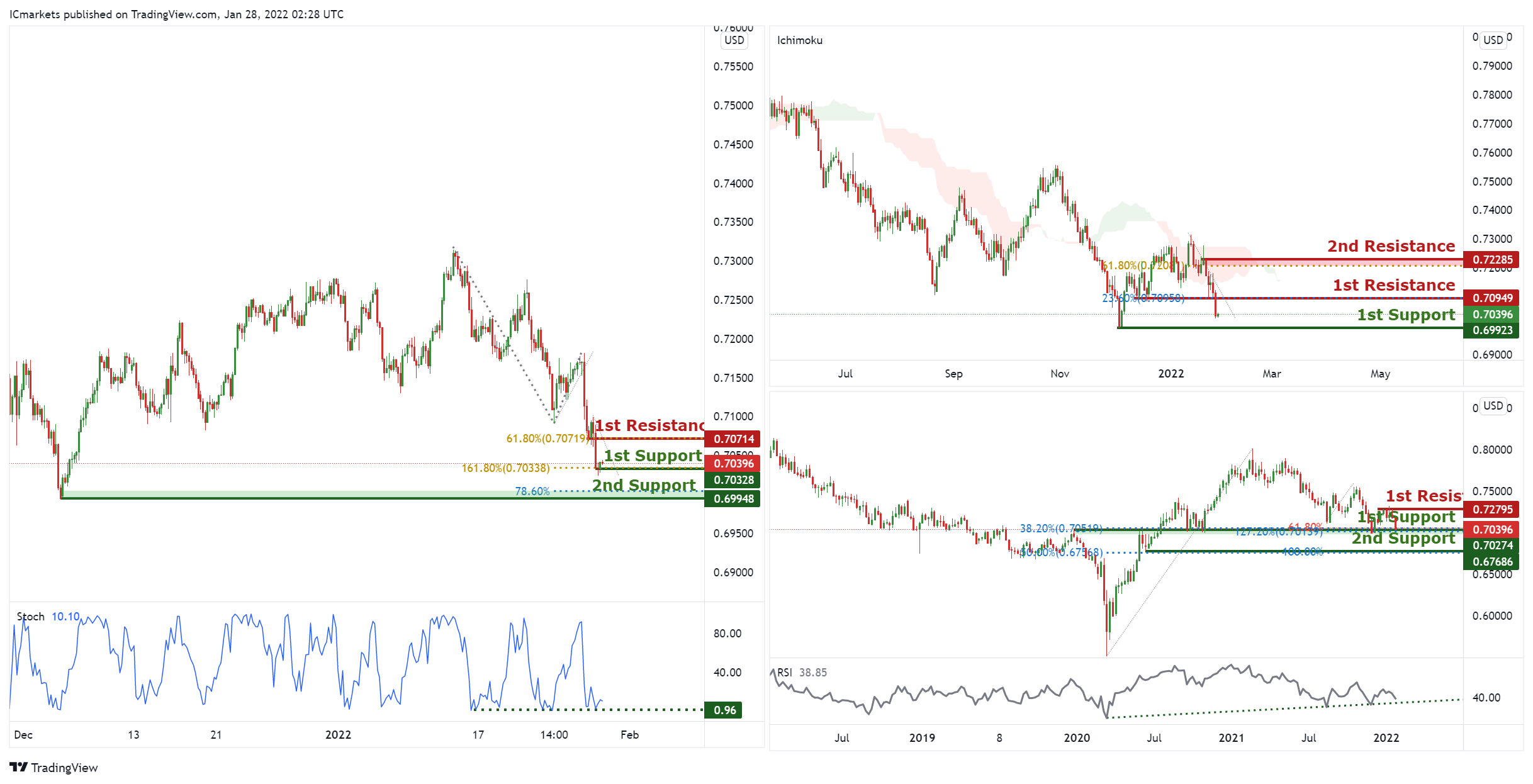Open the USD selector on the bottom-right chart
The height and width of the screenshot is (784, 1533).
(x=1493, y=406)
